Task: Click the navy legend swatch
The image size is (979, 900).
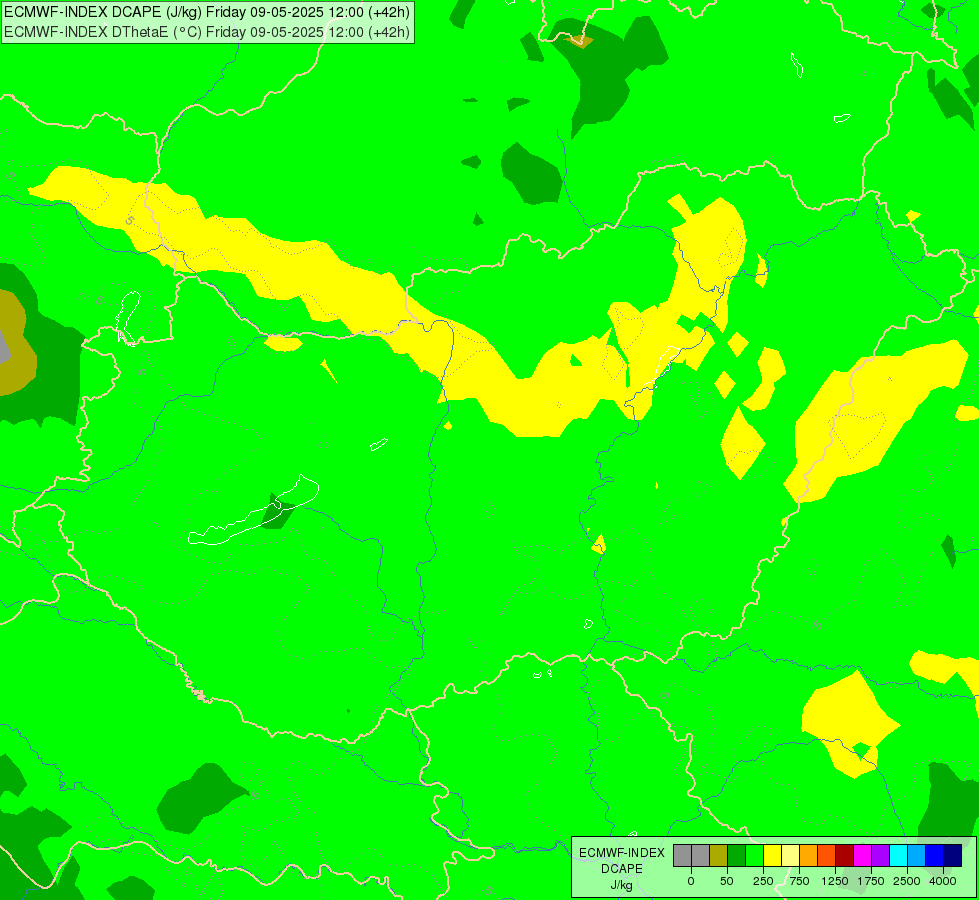Action: tap(953, 855)
